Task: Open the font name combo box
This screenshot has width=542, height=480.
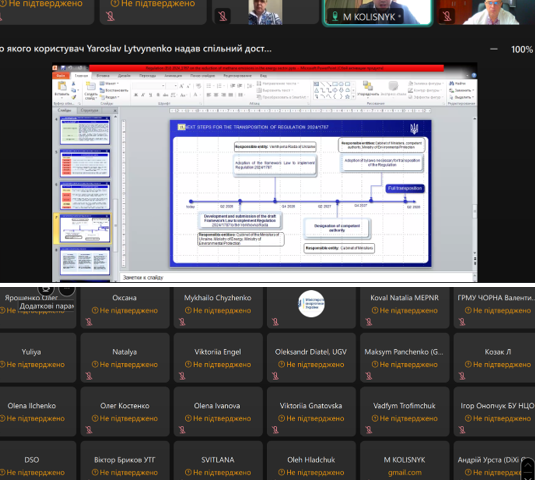Action: click(x=149, y=85)
